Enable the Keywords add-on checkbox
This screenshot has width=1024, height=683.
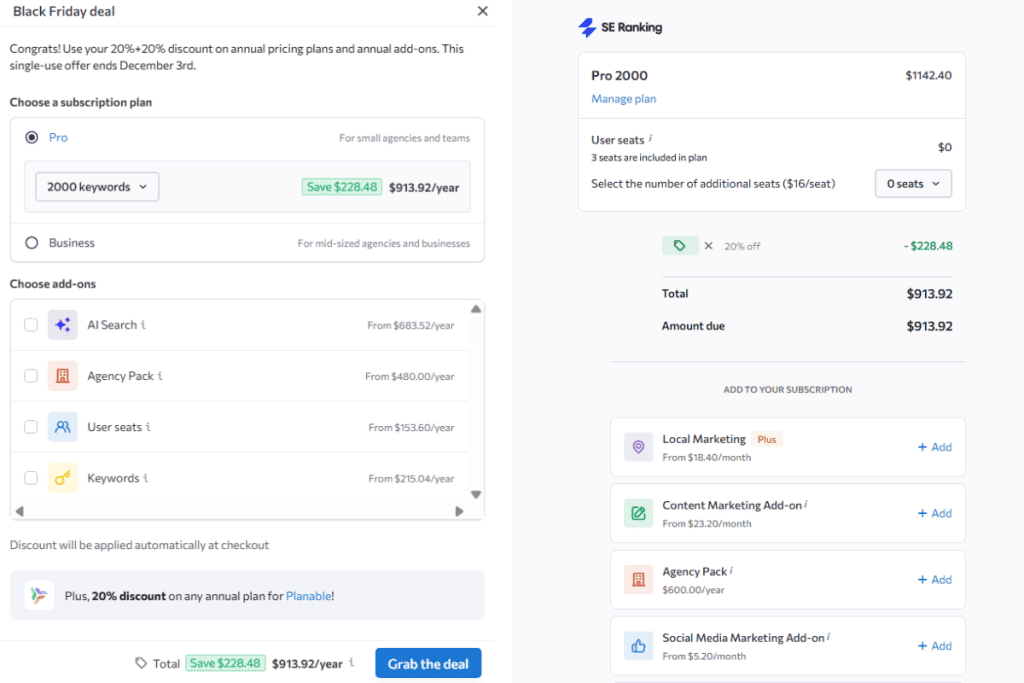(31, 478)
